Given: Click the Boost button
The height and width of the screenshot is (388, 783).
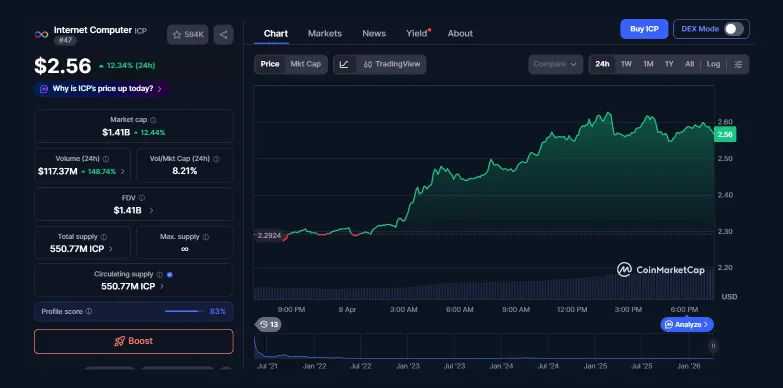Looking at the screenshot, I should click(134, 341).
